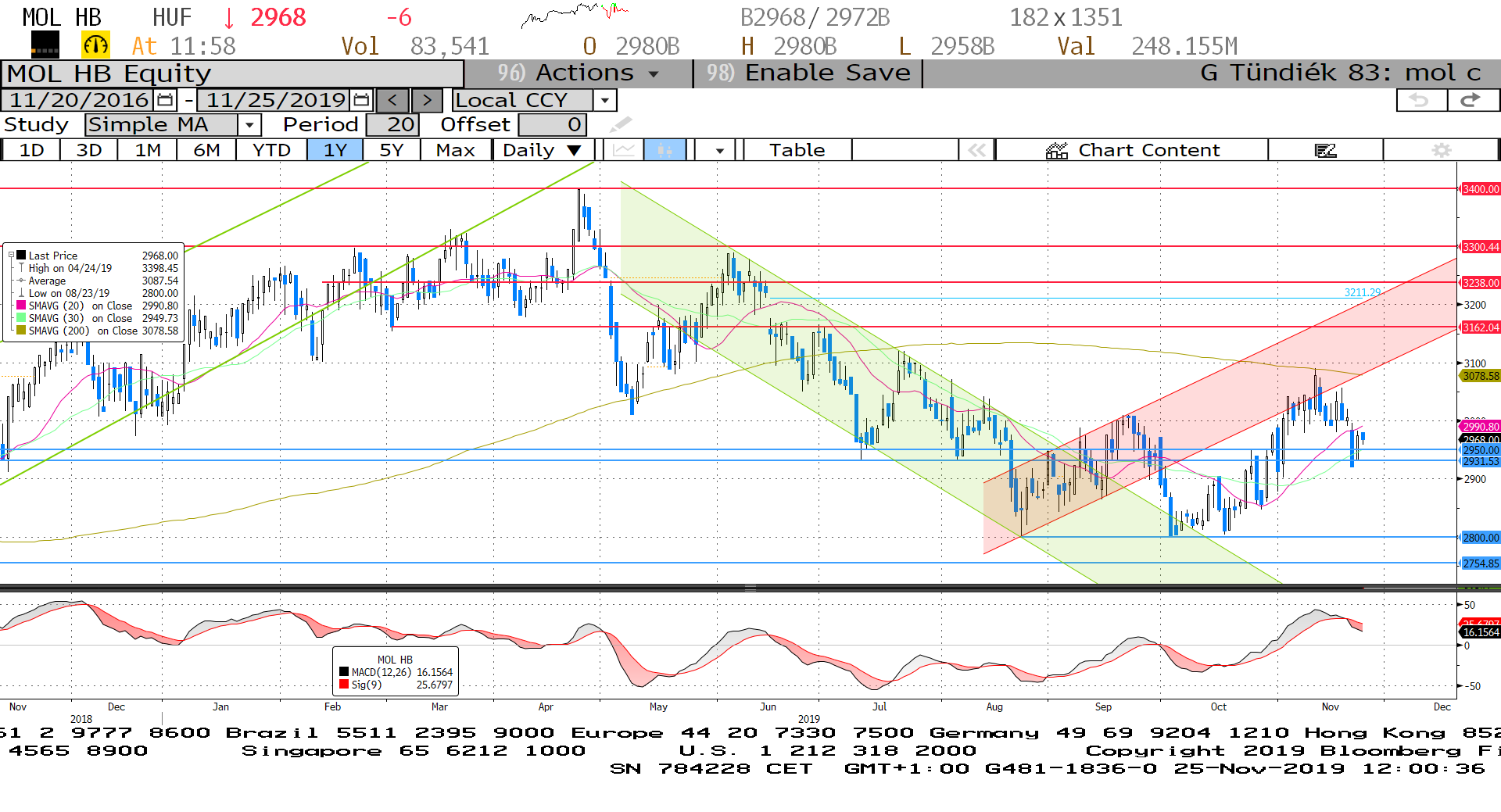Click the 3162.04 price level label
The image size is (1501, 812).
[x=1481, y=327]
